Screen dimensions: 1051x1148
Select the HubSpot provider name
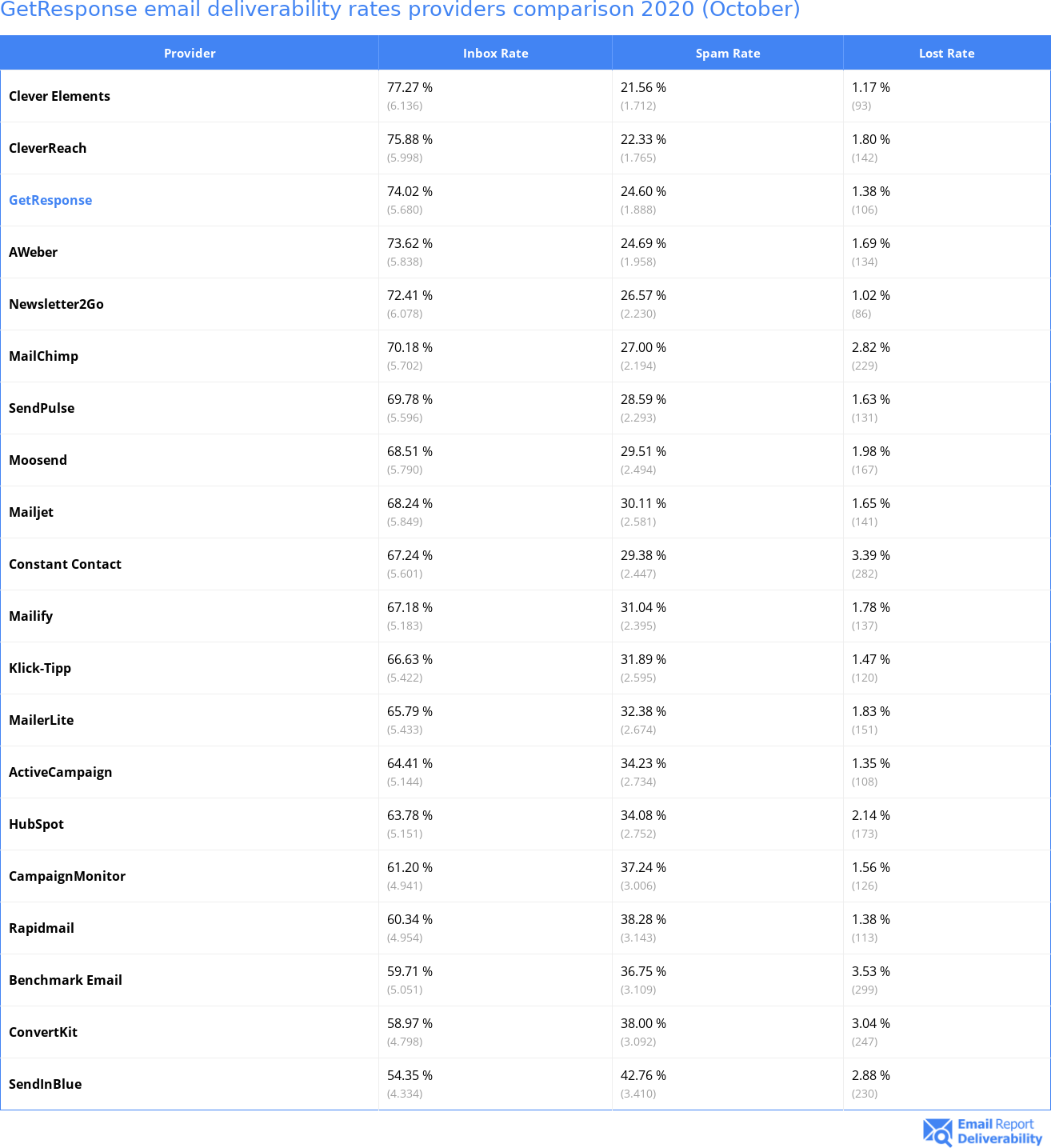tap(36, 824)
